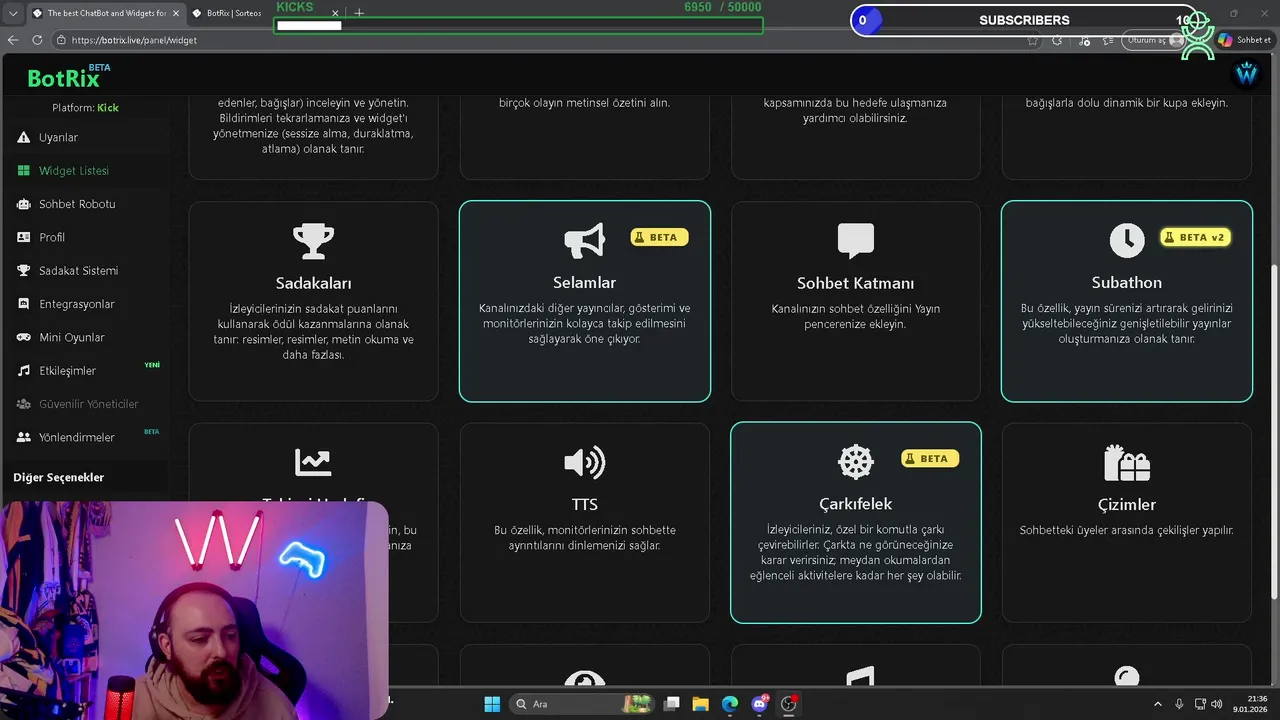Open Mini Oyunlar from the sidebar
The height and width of the screenshot is (720, 1280).
[x=71, y=337]
